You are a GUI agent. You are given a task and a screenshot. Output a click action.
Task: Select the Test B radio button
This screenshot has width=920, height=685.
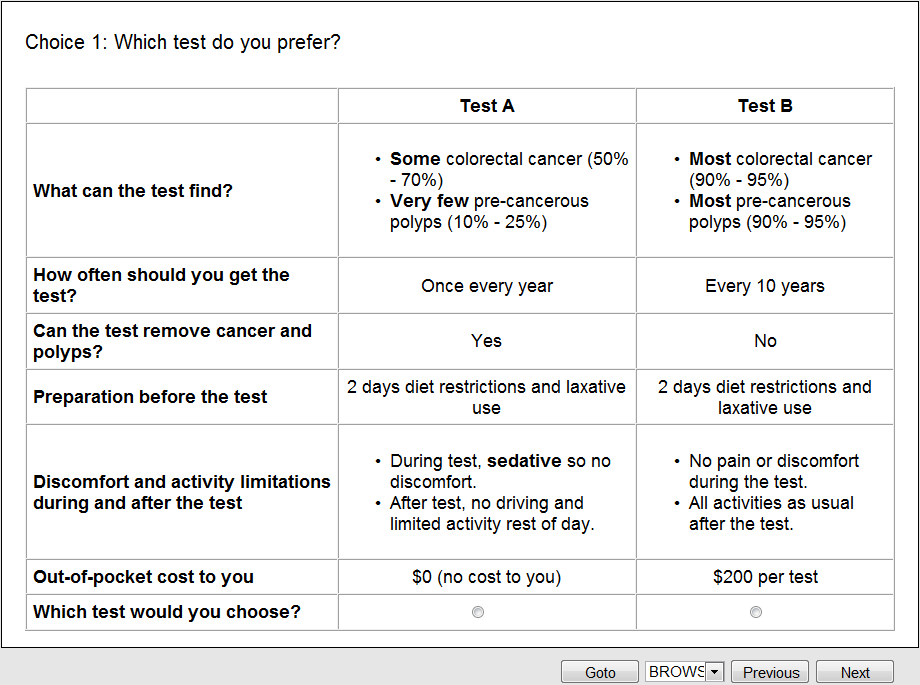point(756,612)
